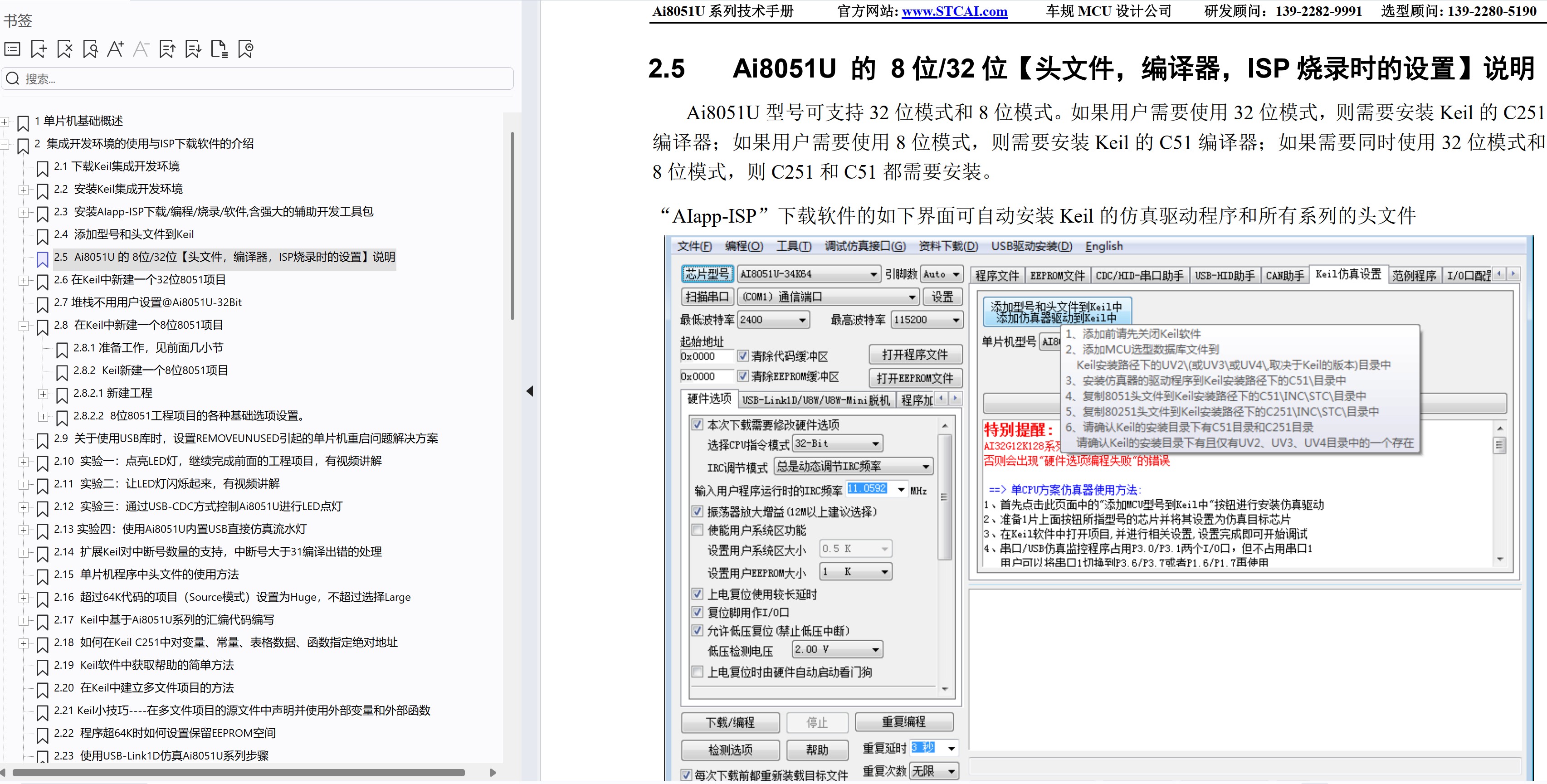Screen dimensions: 1547x784
Task: Increase bookmark text size with A+ icon
Action: click(115, 49)
